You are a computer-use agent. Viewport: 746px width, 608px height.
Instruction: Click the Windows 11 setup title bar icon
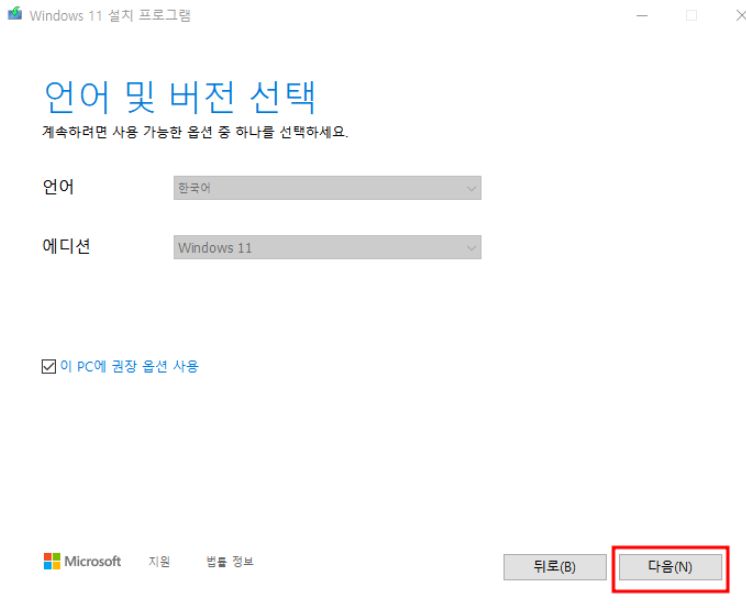(15, 13)
